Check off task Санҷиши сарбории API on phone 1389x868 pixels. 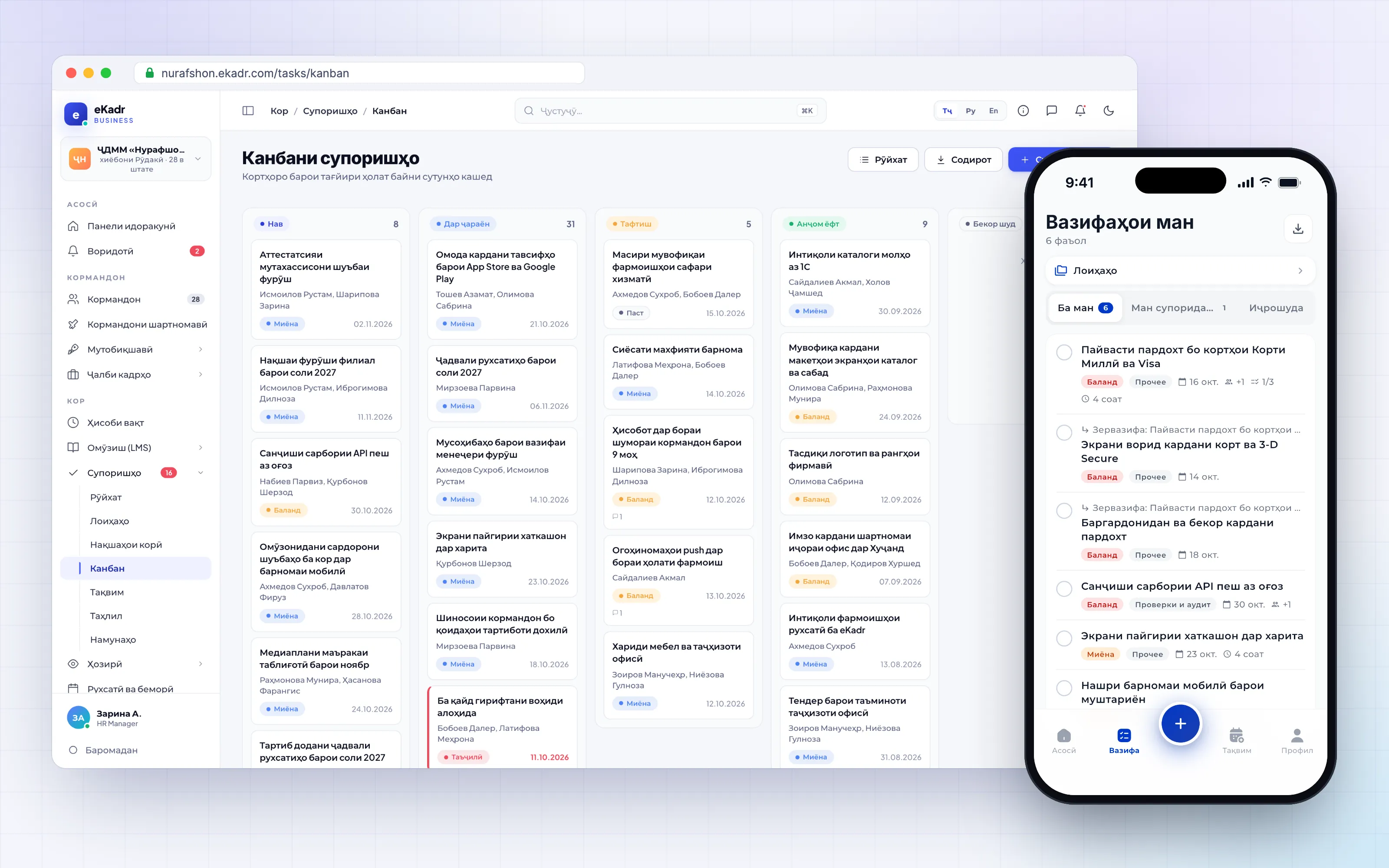coord(1064,589)
